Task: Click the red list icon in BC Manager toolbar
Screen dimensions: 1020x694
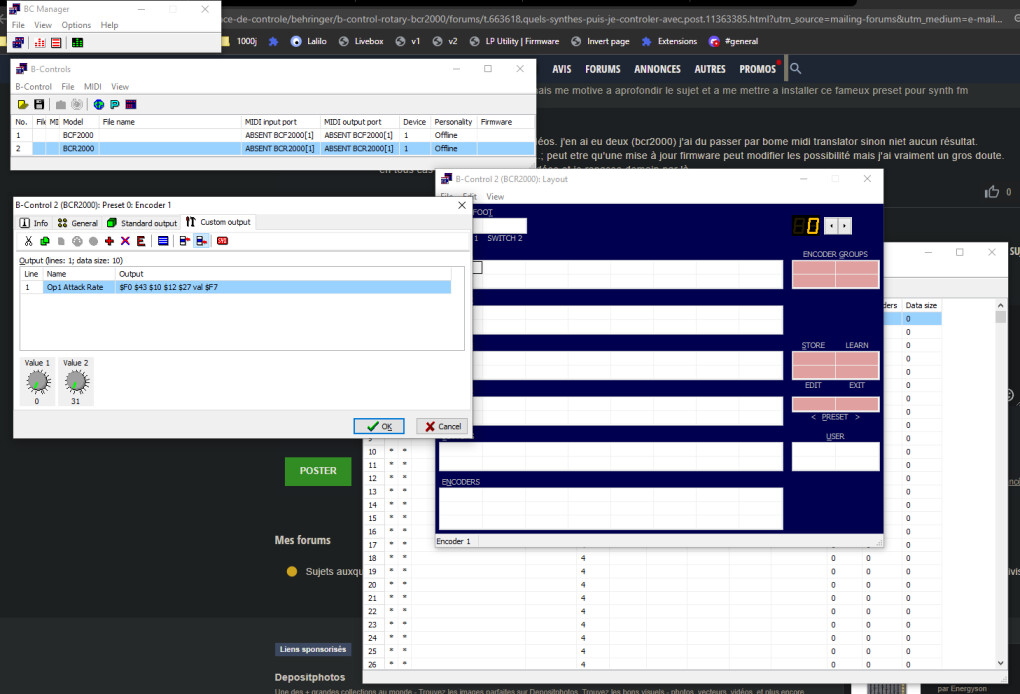Action: (x=57, y=43)
